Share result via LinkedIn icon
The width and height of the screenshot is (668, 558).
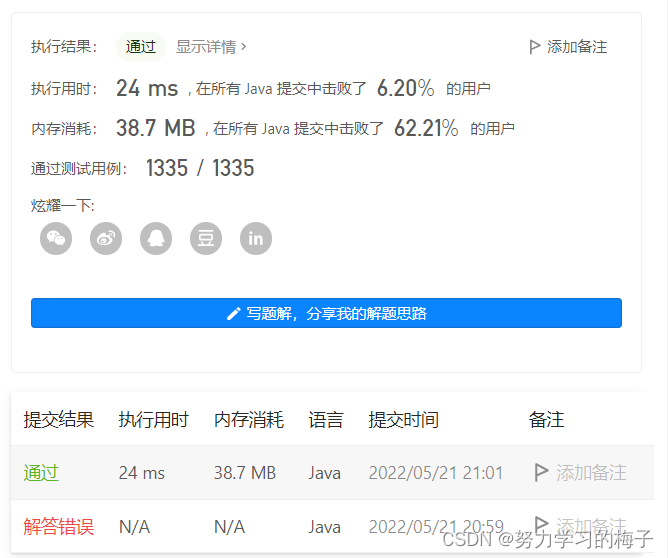256,239
